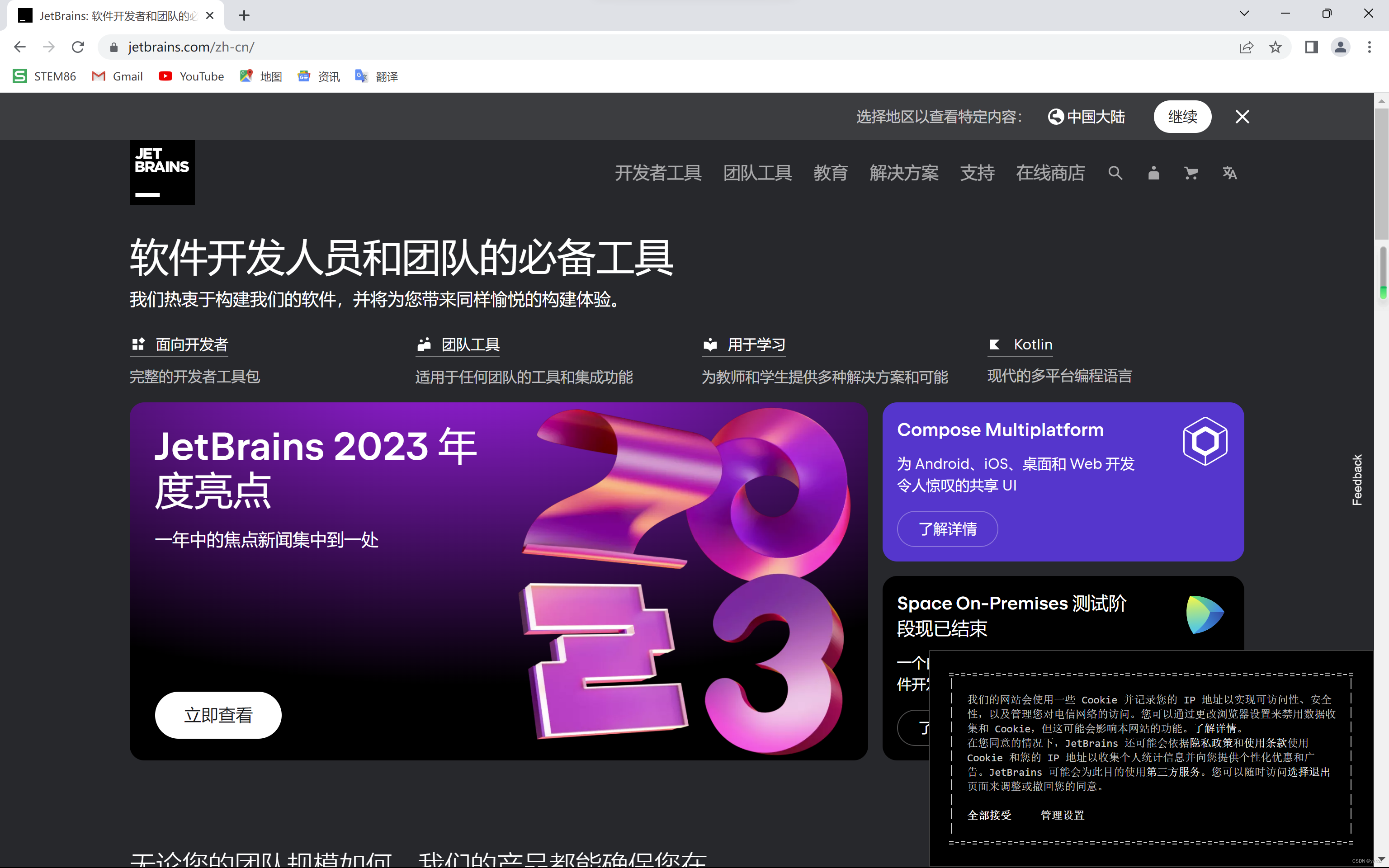Image resolution: width=1389 pixels, height=868 pixels.
Task: Expand the 开发者工具 navigation menu
Action: tap(658, 173)
